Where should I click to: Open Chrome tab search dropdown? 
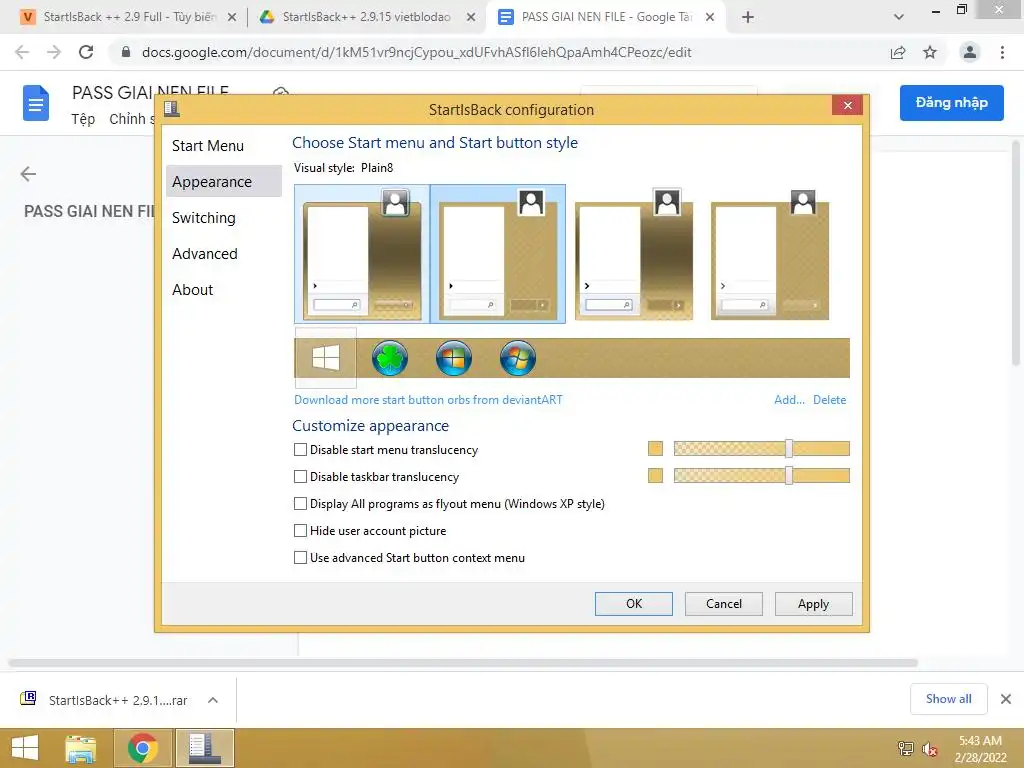tap(899, 17)
